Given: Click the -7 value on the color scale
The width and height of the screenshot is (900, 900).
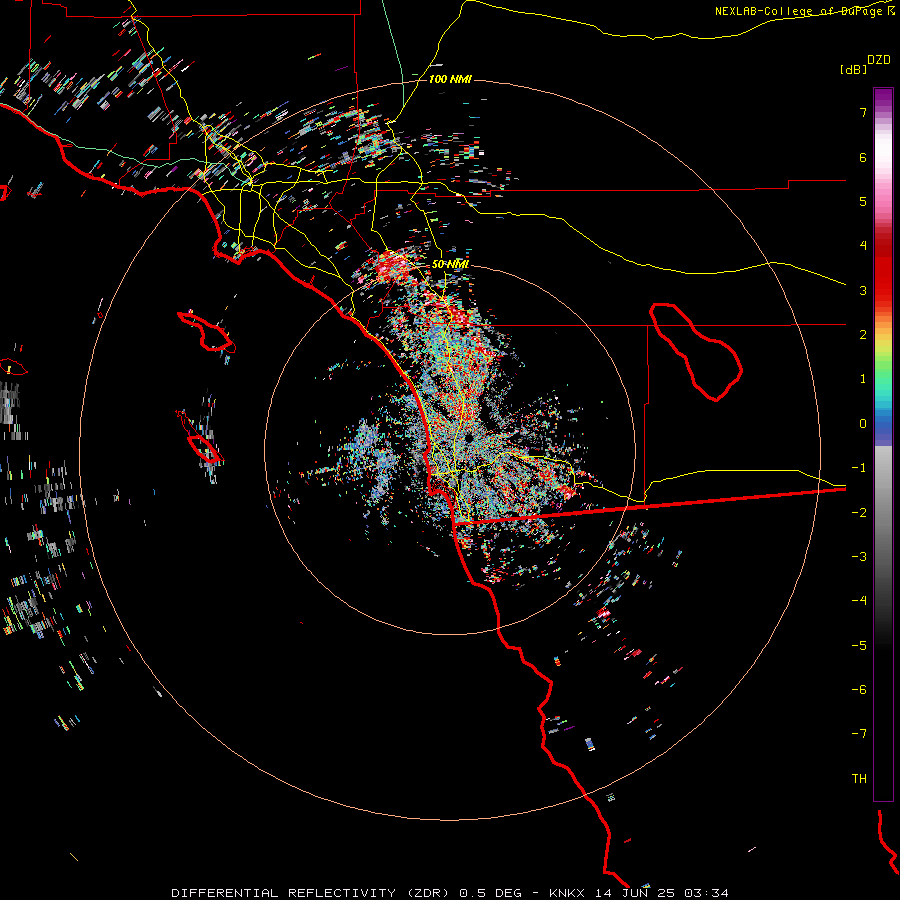Looking at the screenshot, I should [x=859, y=734].
